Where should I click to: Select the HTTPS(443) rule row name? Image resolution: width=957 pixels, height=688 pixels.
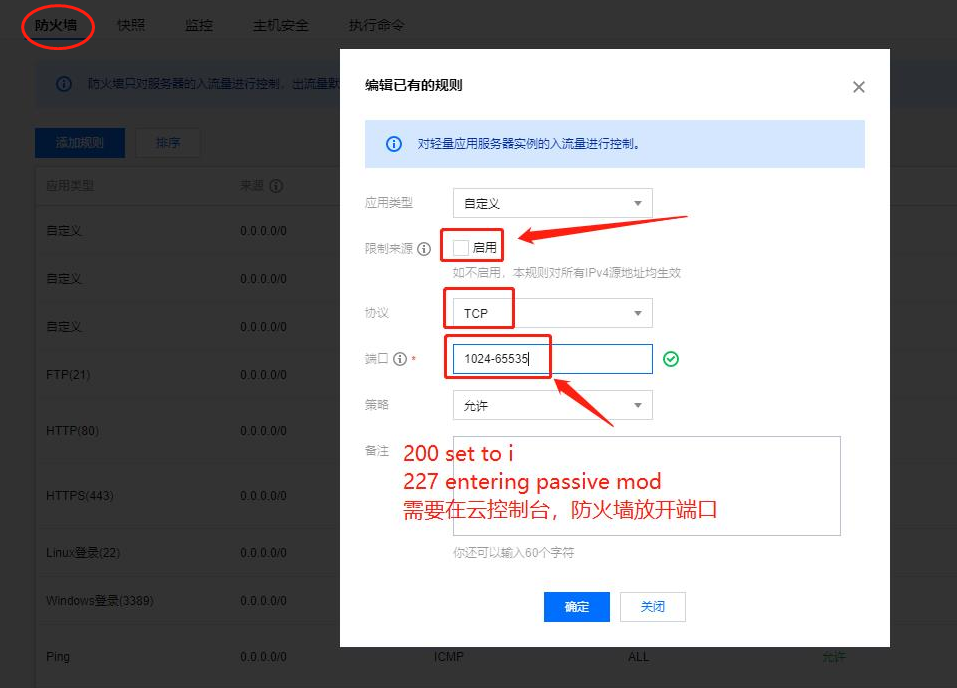point(80,496)
